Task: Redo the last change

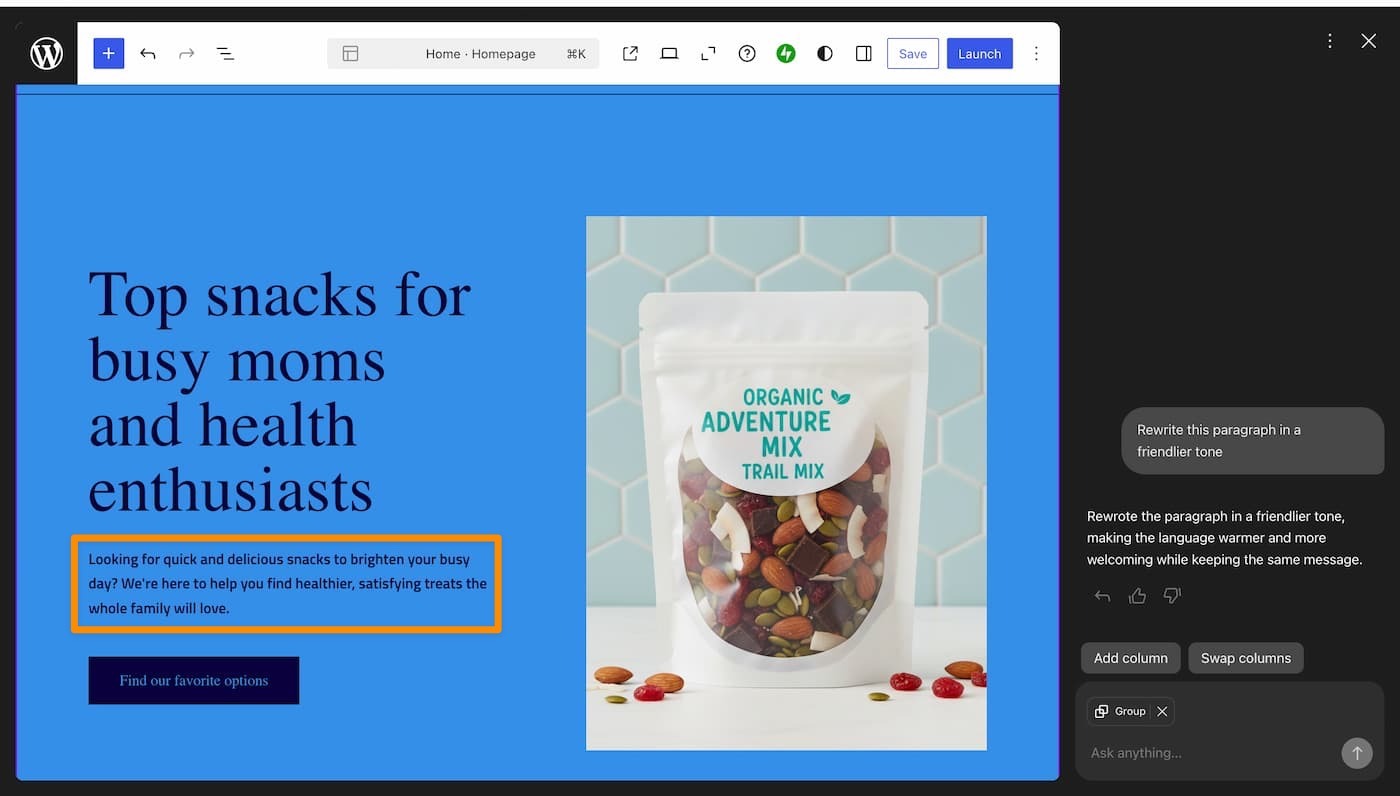Action: pos(186,53)
